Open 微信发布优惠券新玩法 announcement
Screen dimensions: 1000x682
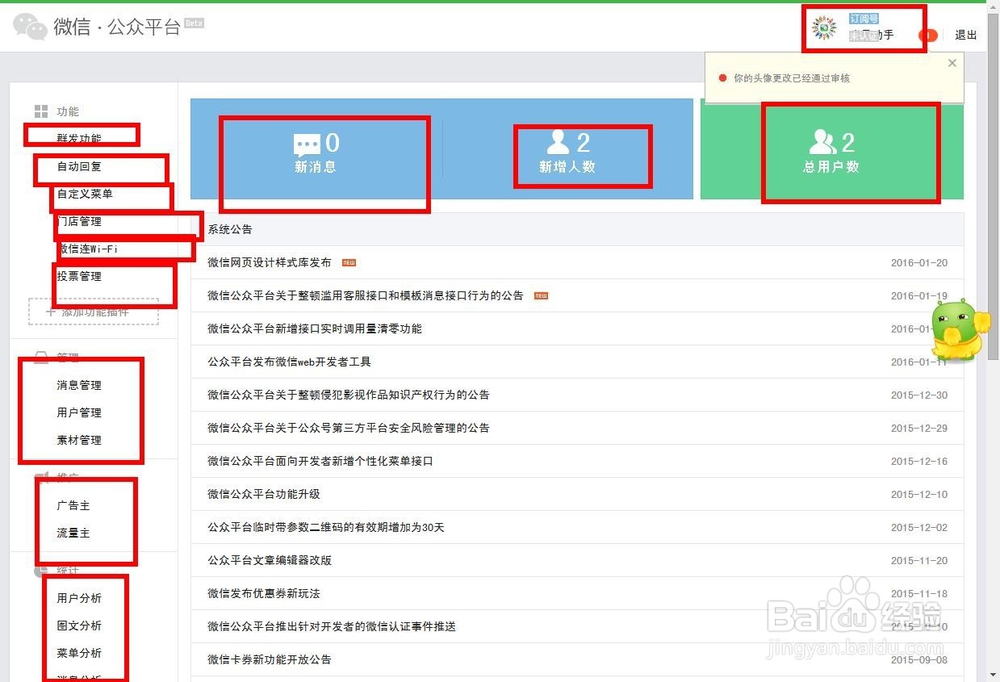(x=263, y=593)
